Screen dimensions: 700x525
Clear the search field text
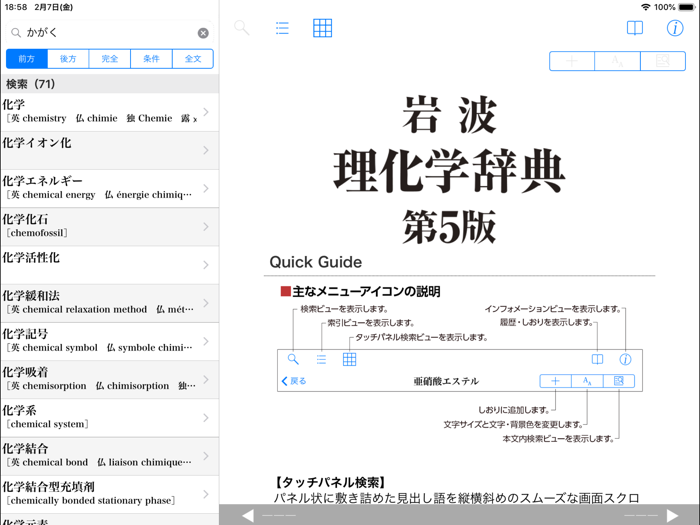[203, 33]
